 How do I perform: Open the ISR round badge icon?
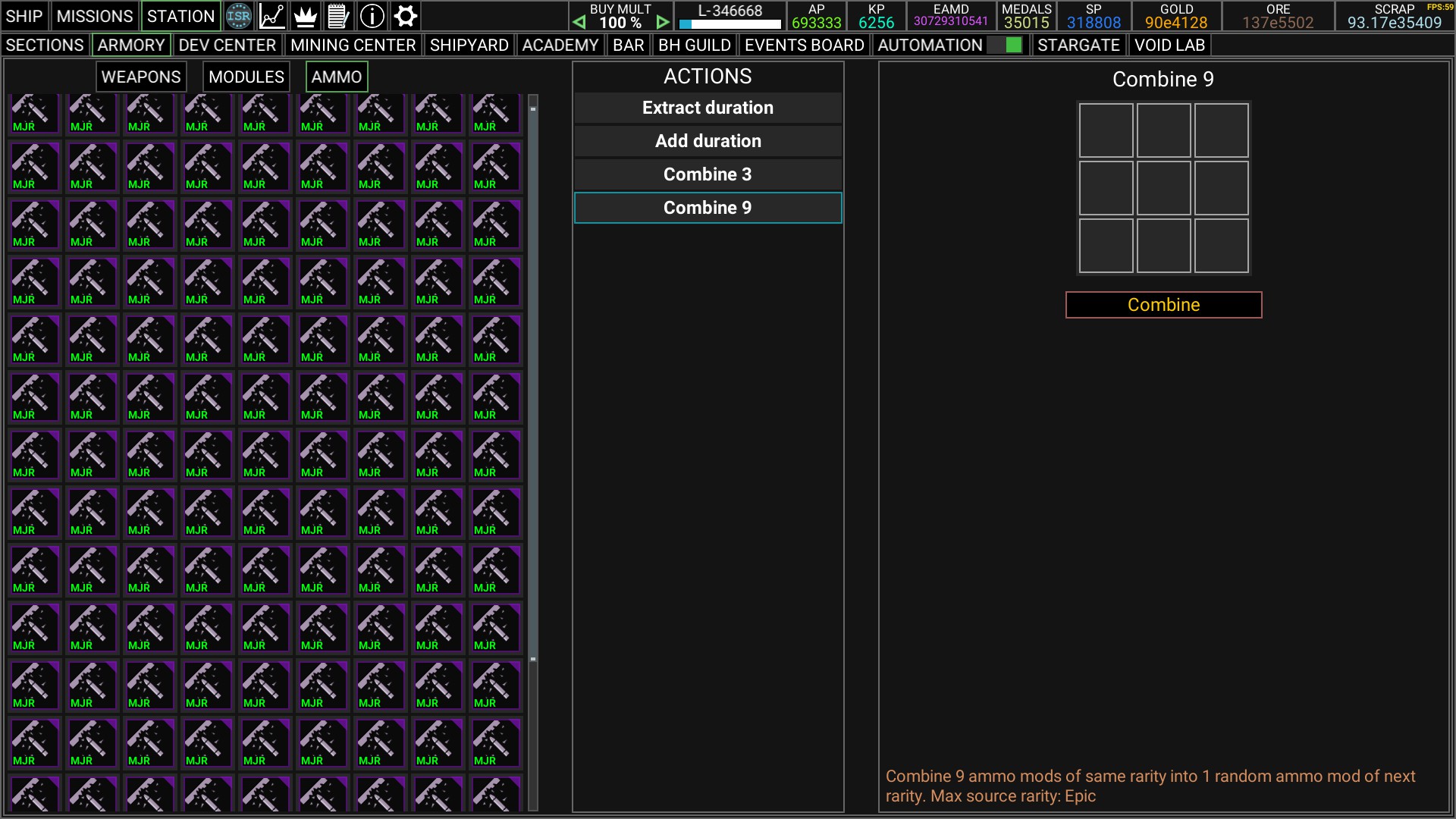tap(238, 16)
